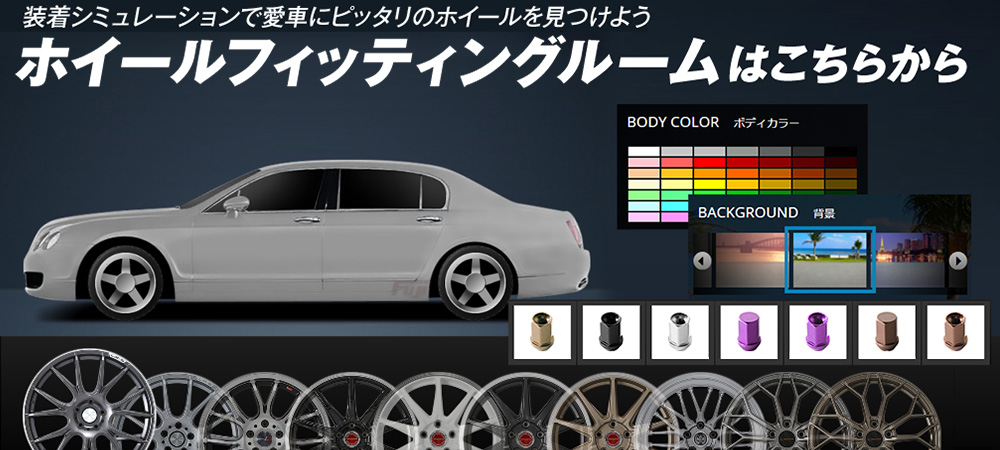Select the palm tree beach background thumbnail
1000x450 pixels.
(830, 260)
